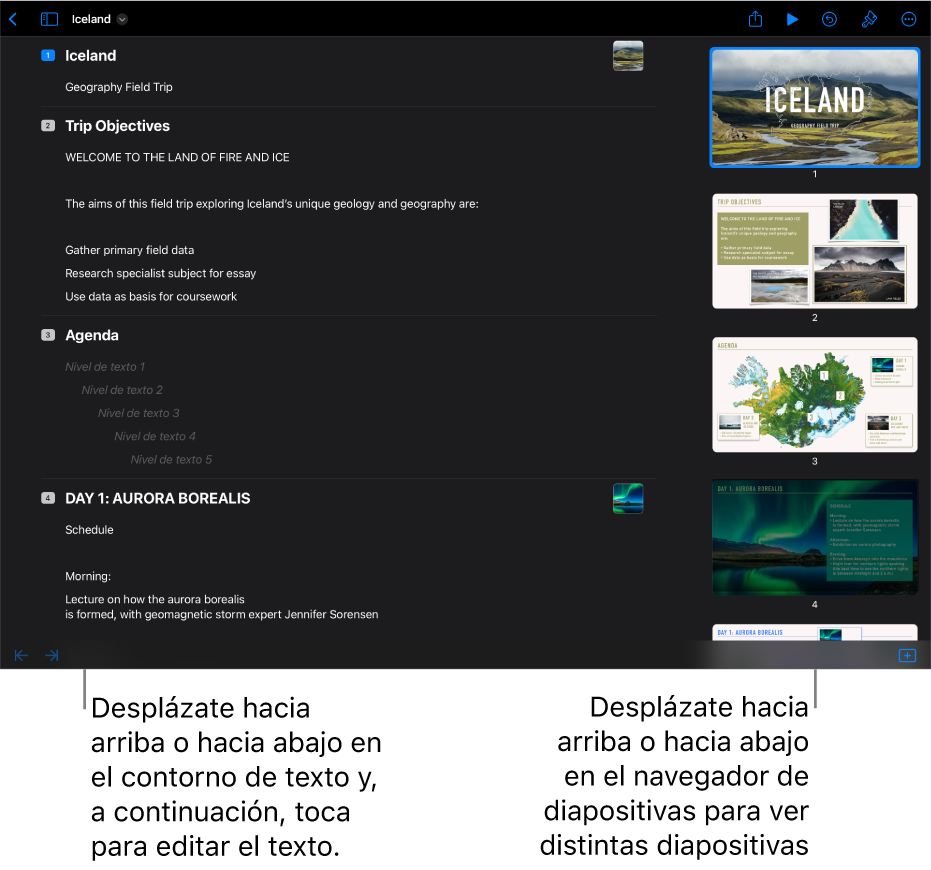Tap the Share icon in toolbar
Screen dimensions: 931x870
[755, 19]
